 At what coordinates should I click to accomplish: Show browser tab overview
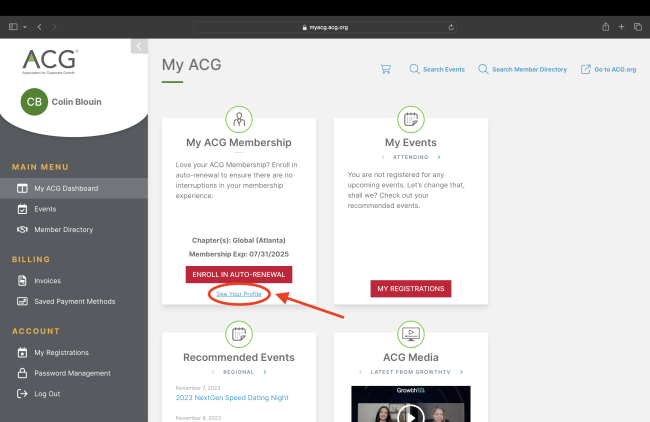[x=638, y=27]
